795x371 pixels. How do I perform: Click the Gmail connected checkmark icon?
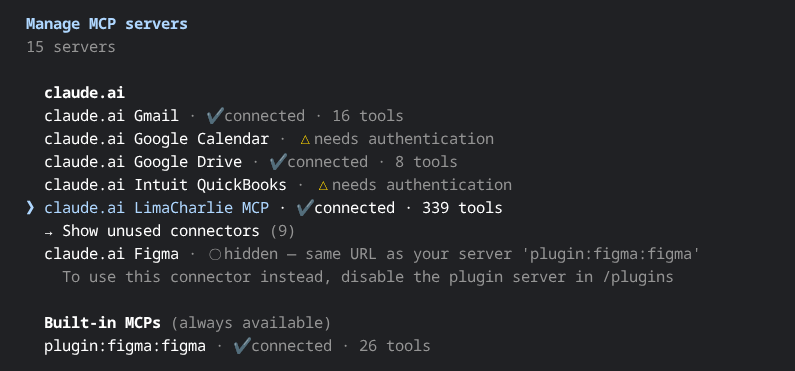(215, 116)
